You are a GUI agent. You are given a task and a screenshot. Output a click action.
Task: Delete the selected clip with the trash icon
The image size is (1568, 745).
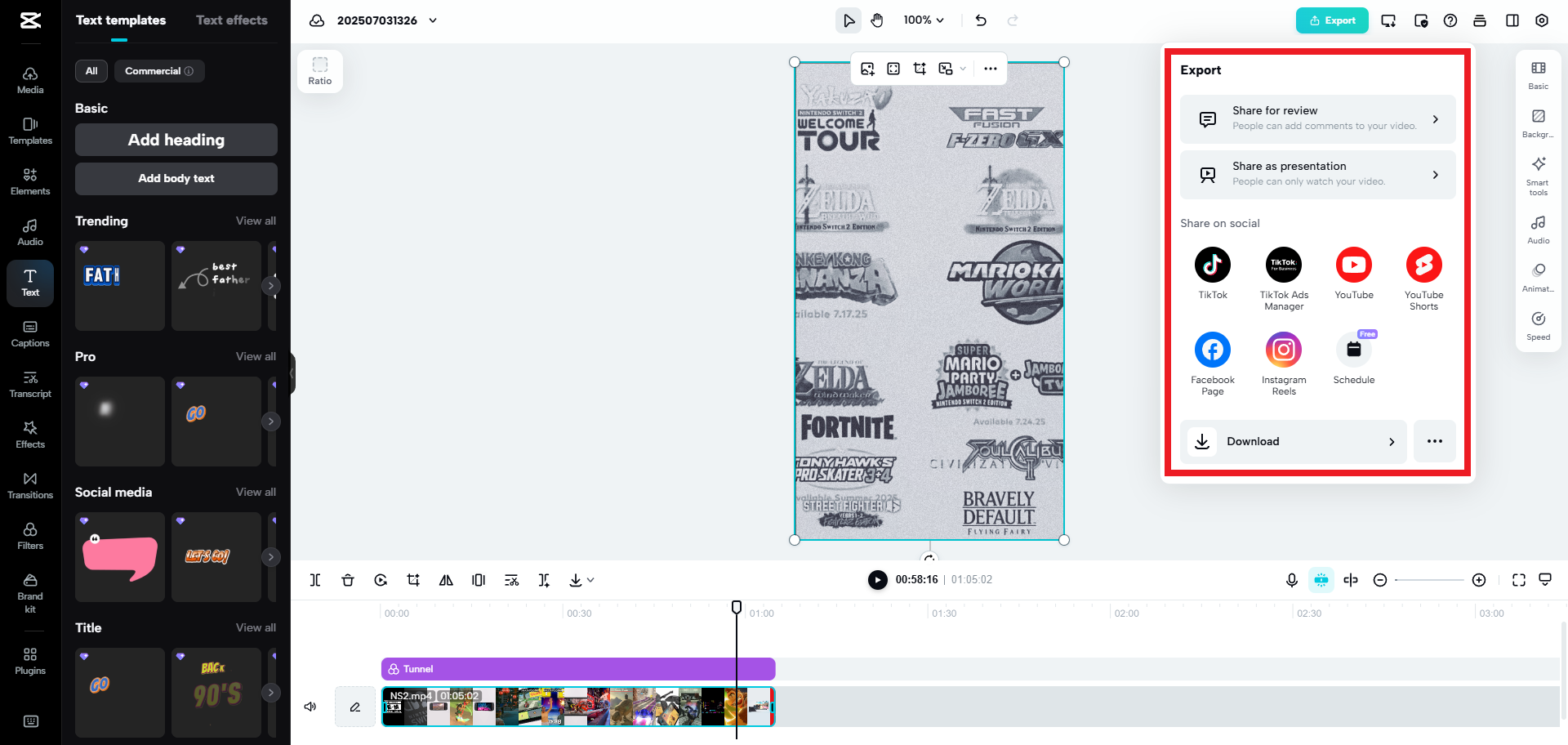pyautogui.click(x=348, y=580)
